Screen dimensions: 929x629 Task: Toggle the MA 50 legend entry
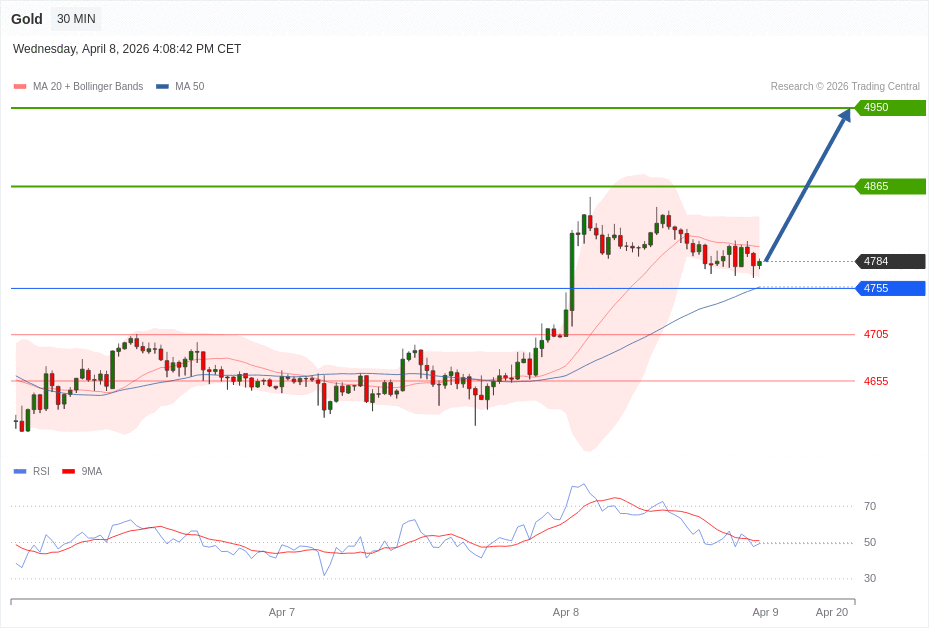[189, 87]
